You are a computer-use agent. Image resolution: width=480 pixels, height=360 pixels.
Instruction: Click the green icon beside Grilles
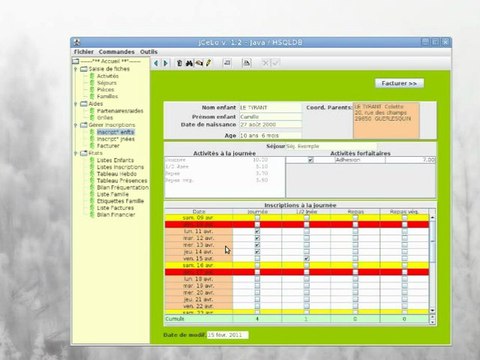pos(92,118)
